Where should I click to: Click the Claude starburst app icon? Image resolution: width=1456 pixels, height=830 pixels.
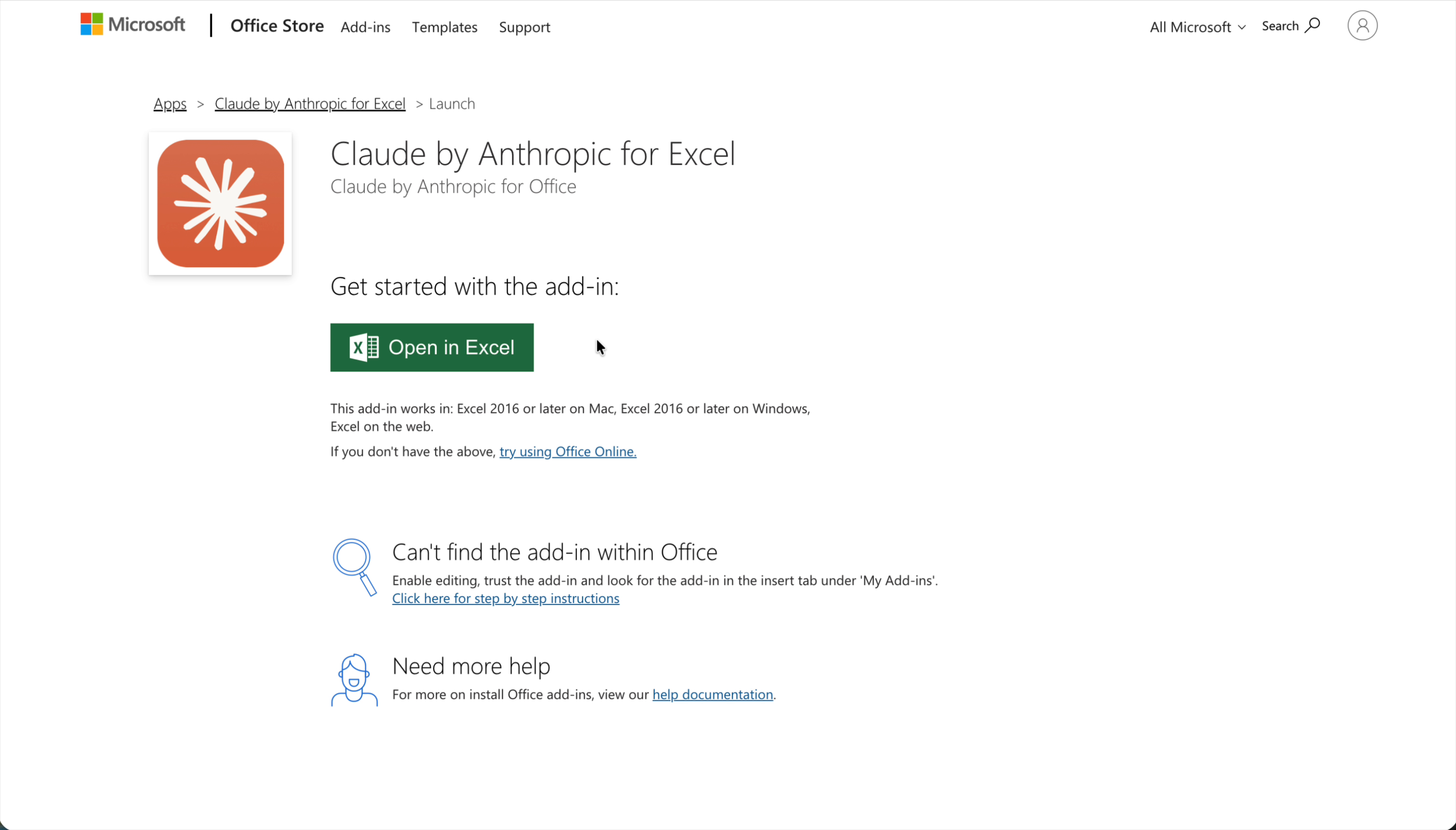tap(220, 203)
